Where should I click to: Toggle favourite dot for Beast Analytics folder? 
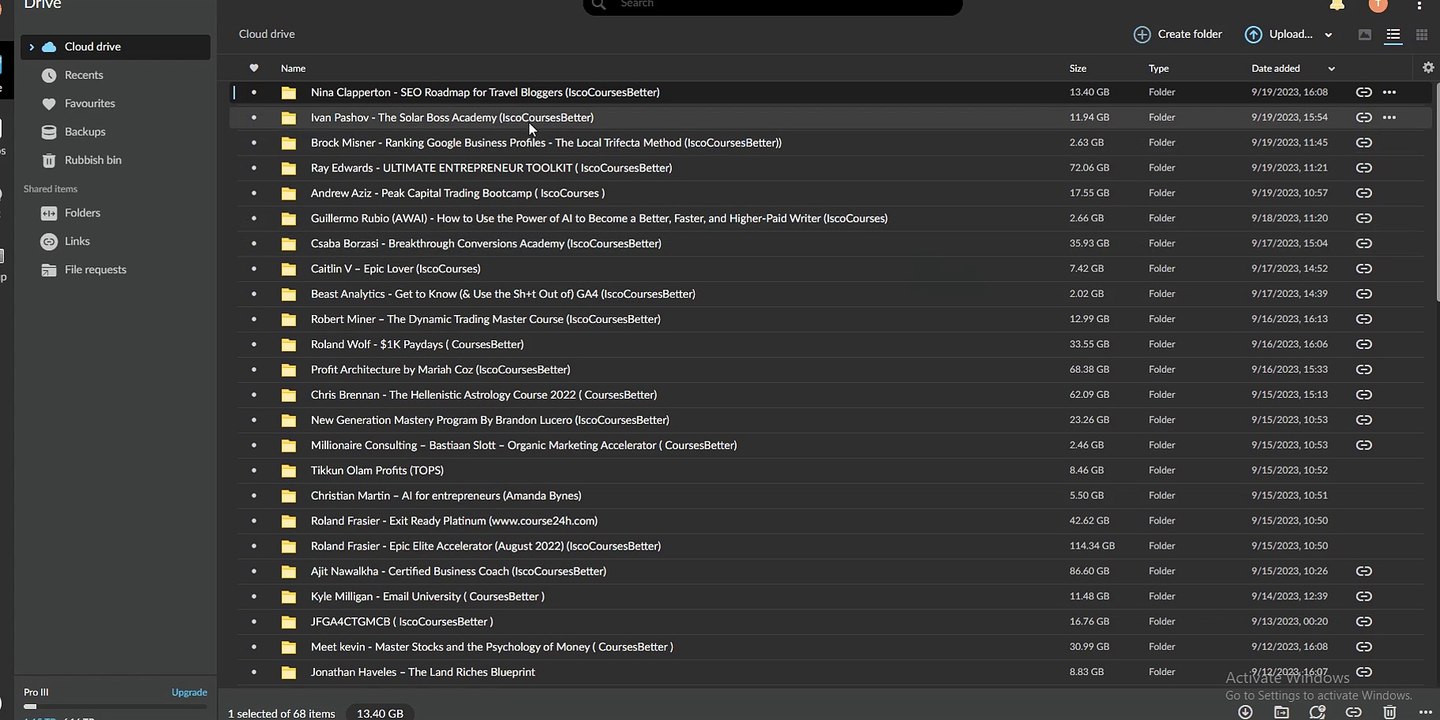click(254, 294)
